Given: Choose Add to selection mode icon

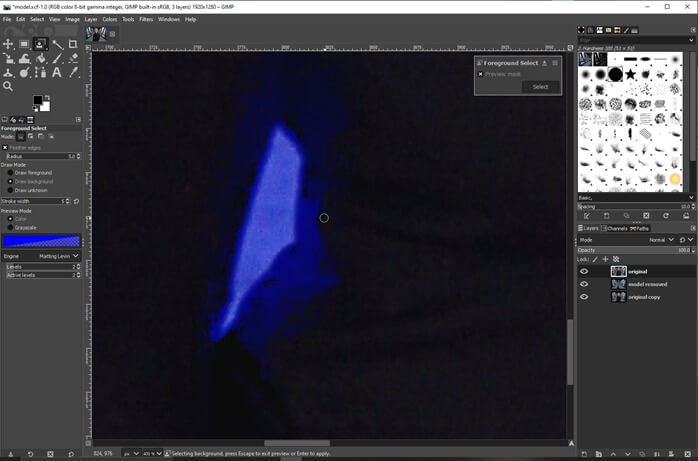Looking at the screenshot, I should click(x=31, y=137).
